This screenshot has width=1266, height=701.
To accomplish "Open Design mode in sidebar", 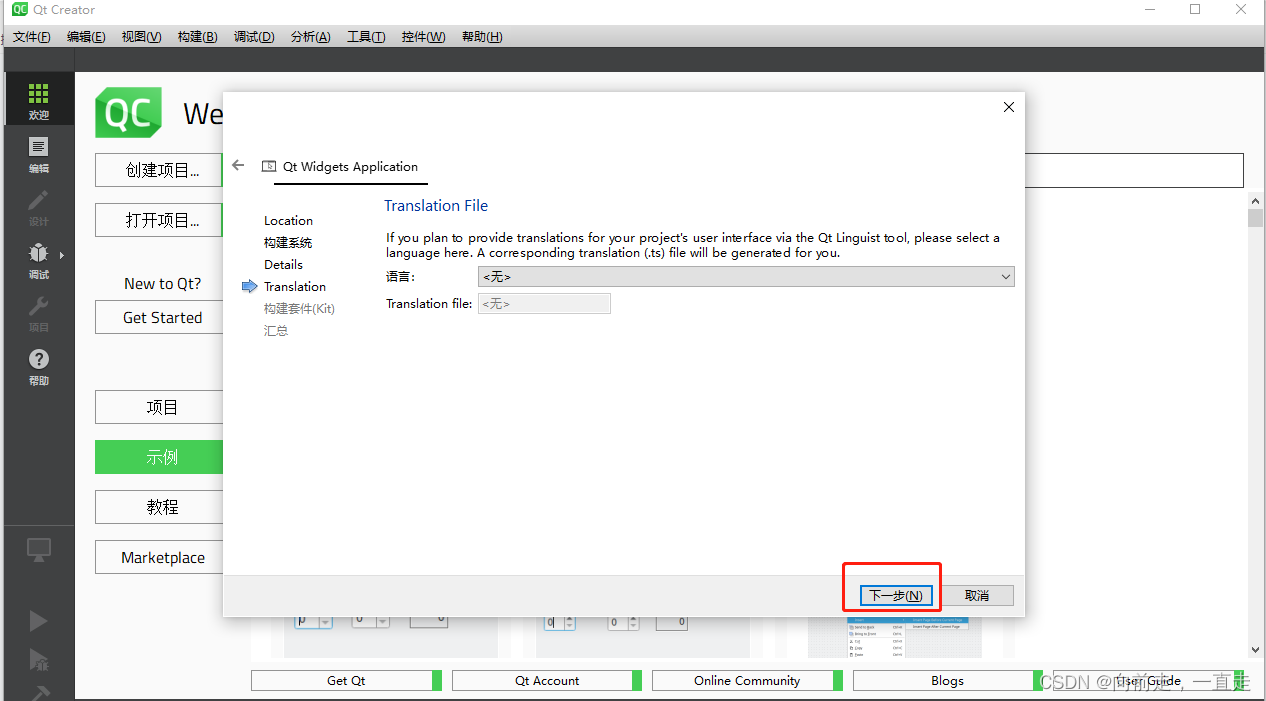I will (38, 207).
